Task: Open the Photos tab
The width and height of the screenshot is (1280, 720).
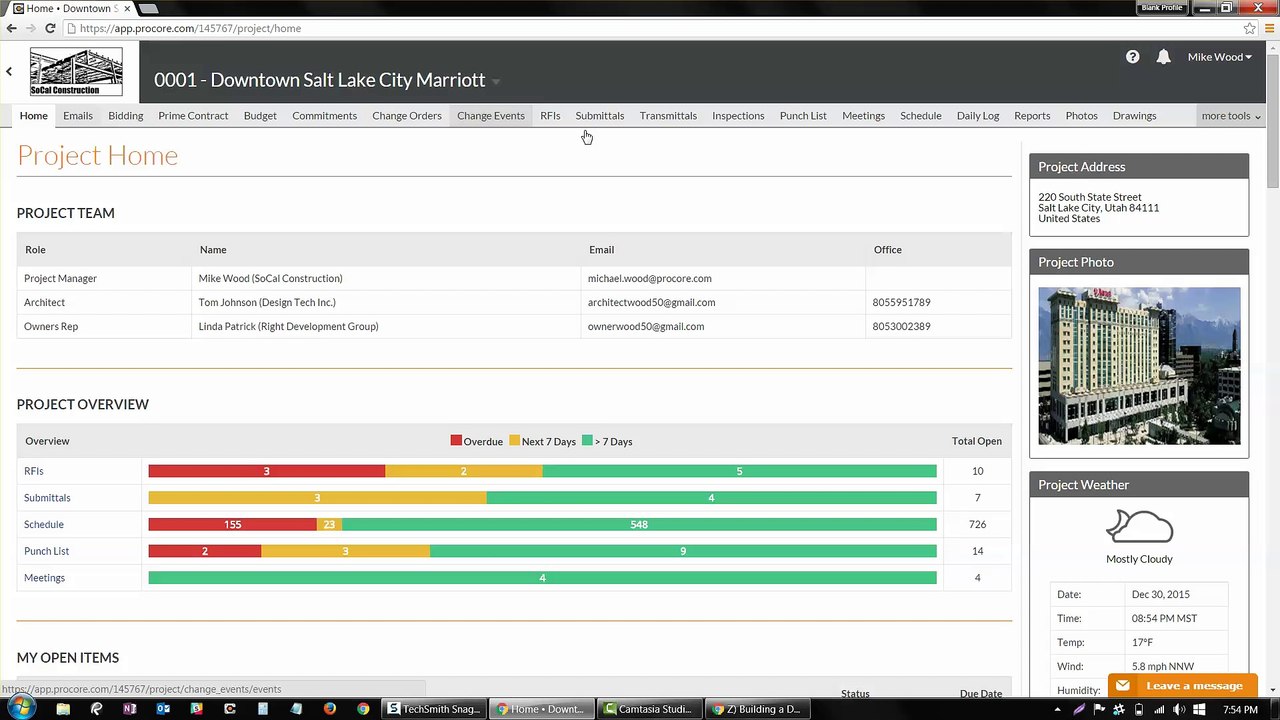Action: tap(1081, 116)
